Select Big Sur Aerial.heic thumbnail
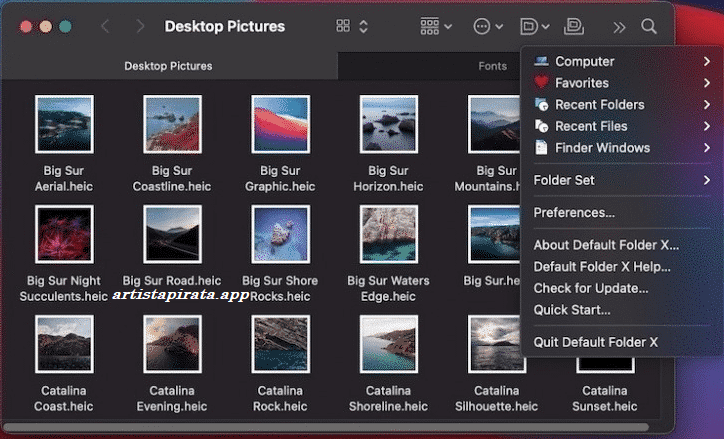Screen dimensions: 724x439 coord(64,124)
